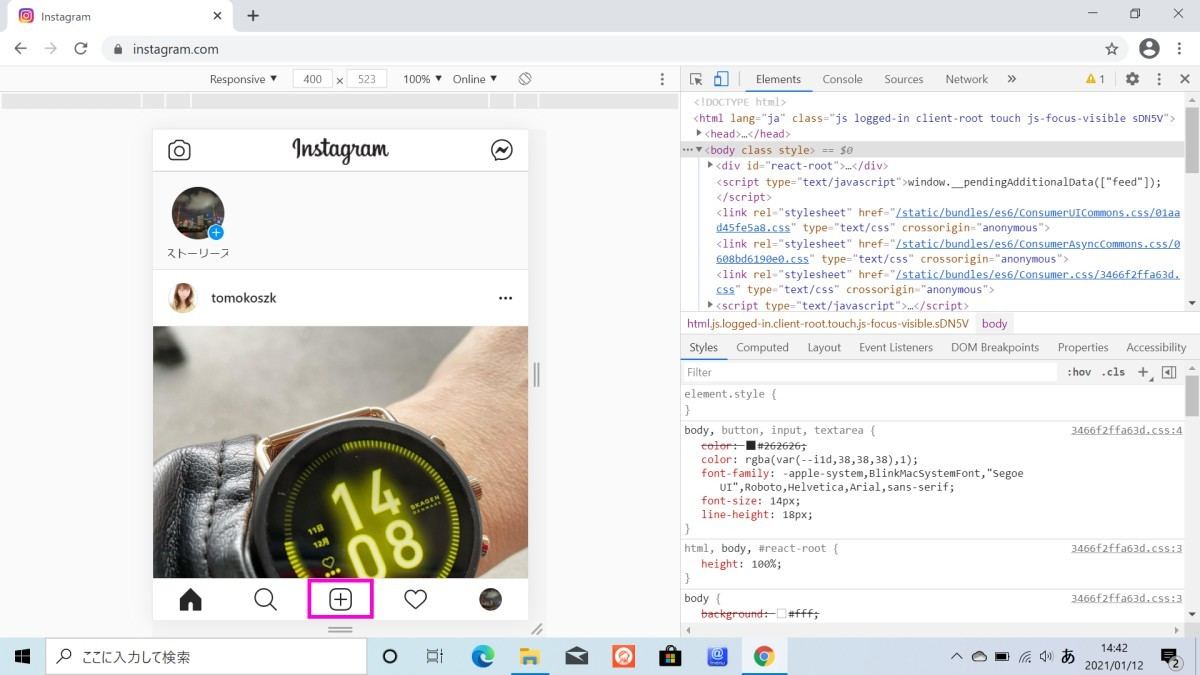Open the DevTools customize three-dot menu

coord(1159,79)
